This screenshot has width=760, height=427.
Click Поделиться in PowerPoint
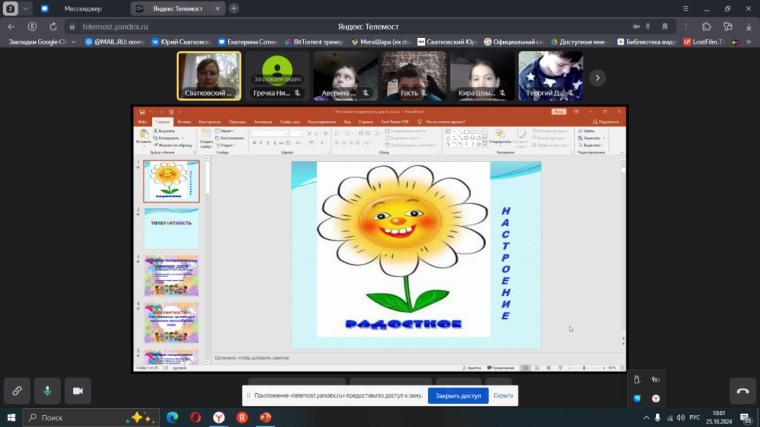(x=606, y=122)
